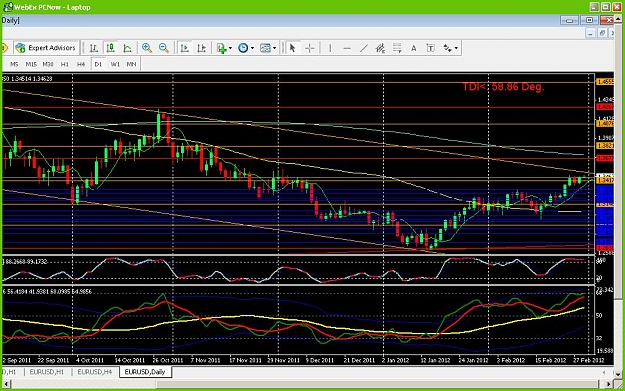Click the WebEx PCNow title bar icon
The width and height of the screenshot is (625, 391).
pyautogui.click(x=8, y=7)
